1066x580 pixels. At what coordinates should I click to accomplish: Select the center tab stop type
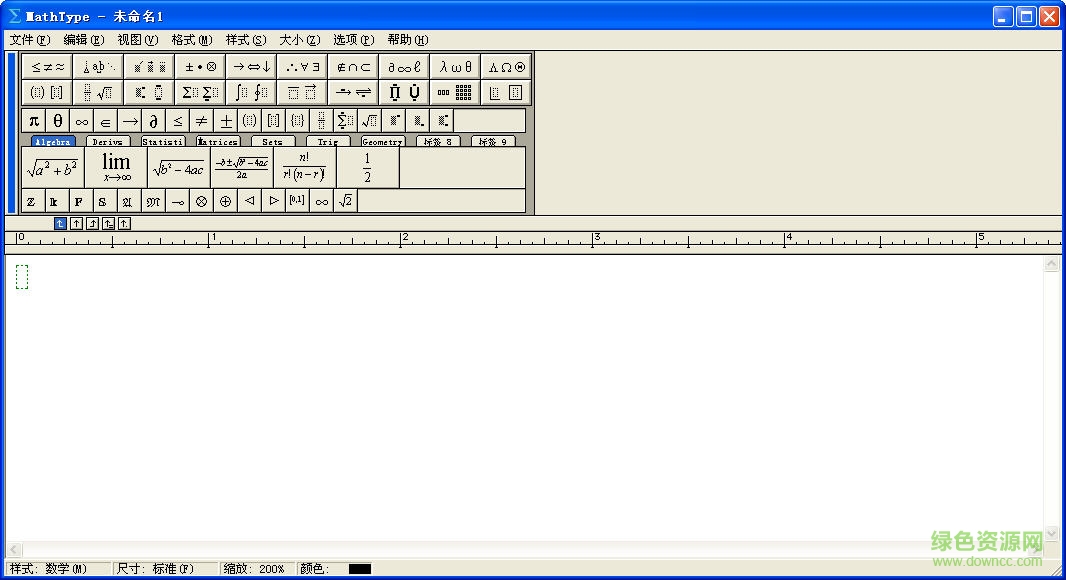coord(76,224)
